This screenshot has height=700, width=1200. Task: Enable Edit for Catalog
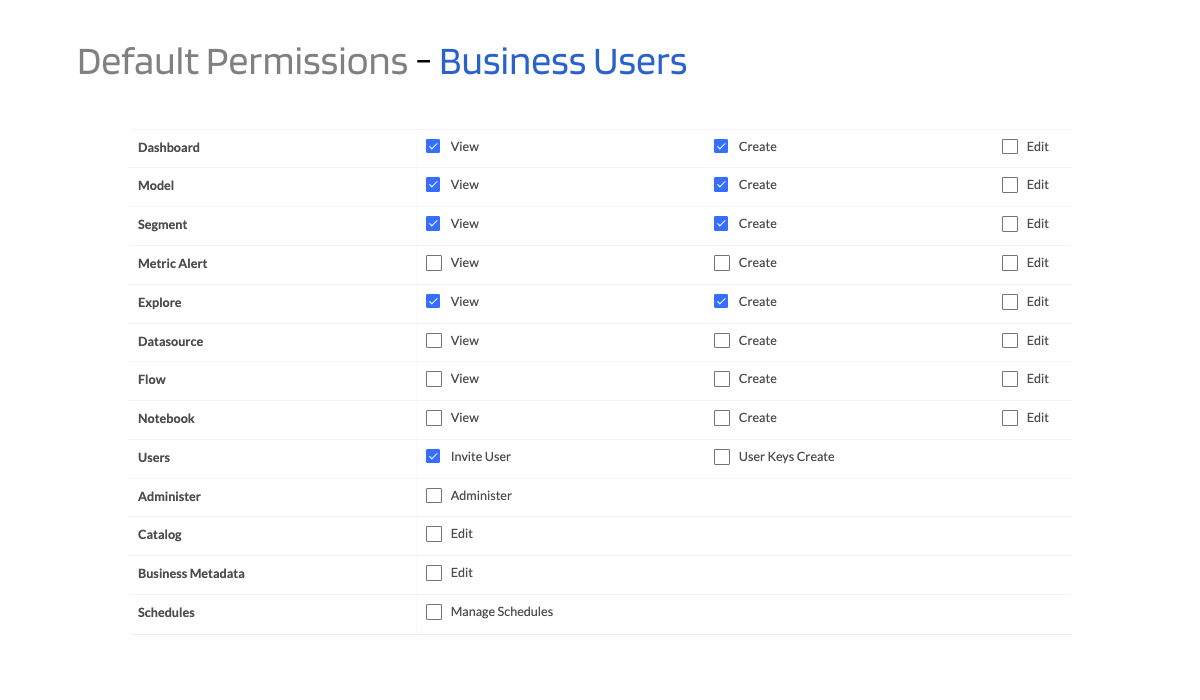[x=433, y=534]
